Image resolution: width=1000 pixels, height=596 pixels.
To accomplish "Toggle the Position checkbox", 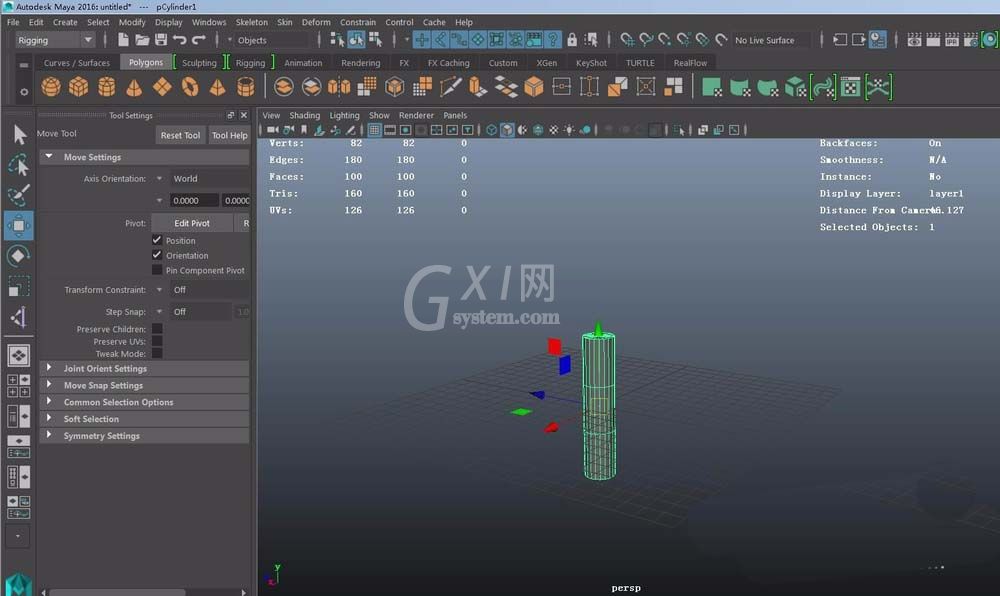I will click(x=157, y=240).
